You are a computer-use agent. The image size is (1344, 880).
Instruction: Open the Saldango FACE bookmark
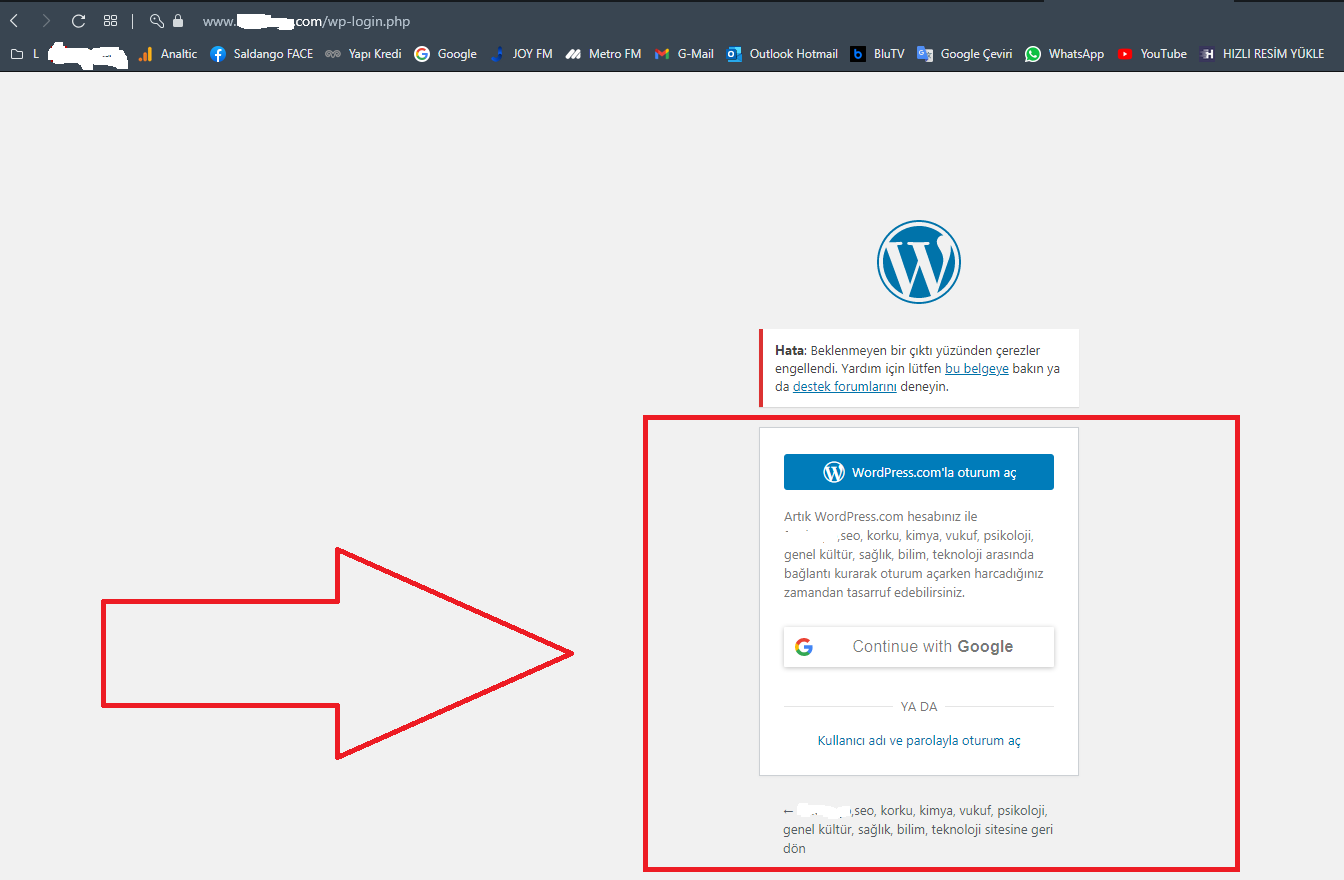262,54
